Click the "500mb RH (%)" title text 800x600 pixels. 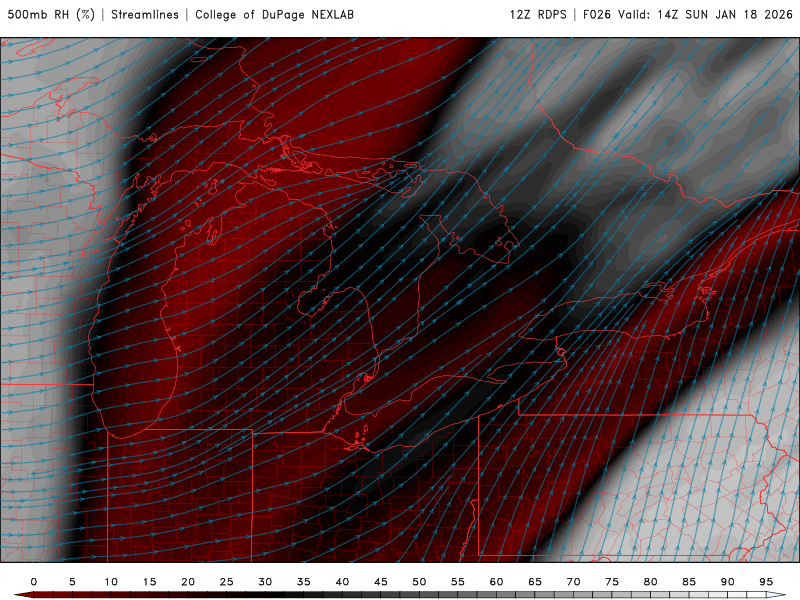point(51,14)
